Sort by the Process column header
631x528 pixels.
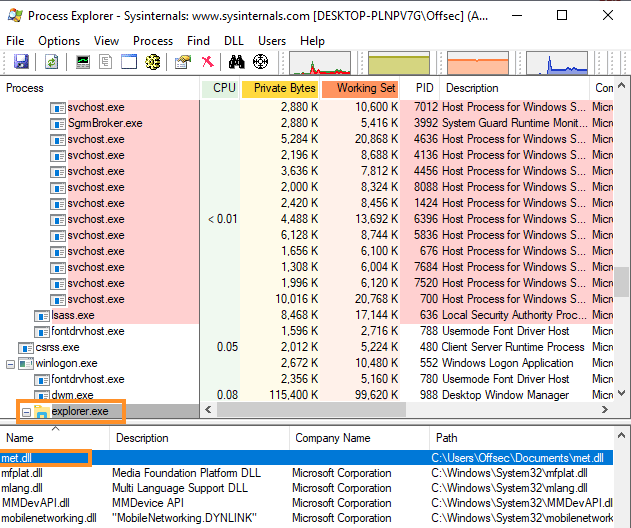coord(100,88)
